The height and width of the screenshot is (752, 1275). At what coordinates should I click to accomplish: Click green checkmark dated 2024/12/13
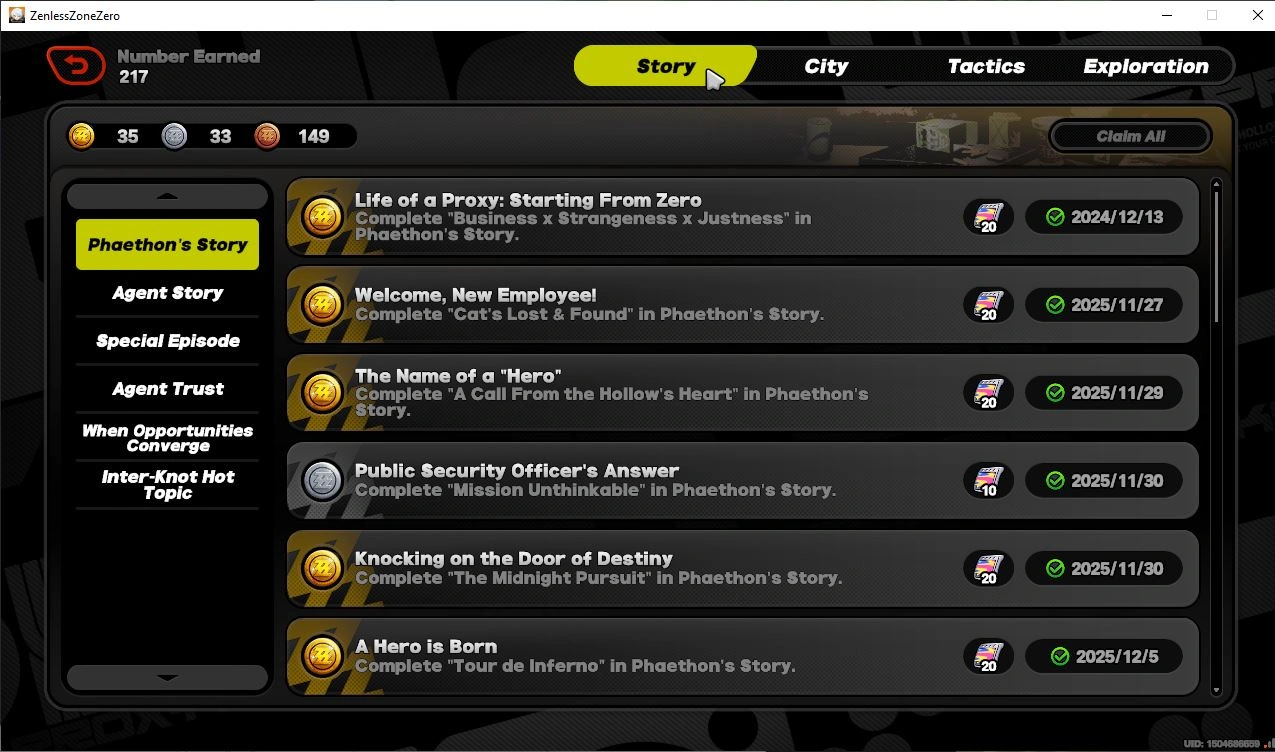tap(1054, 217)
